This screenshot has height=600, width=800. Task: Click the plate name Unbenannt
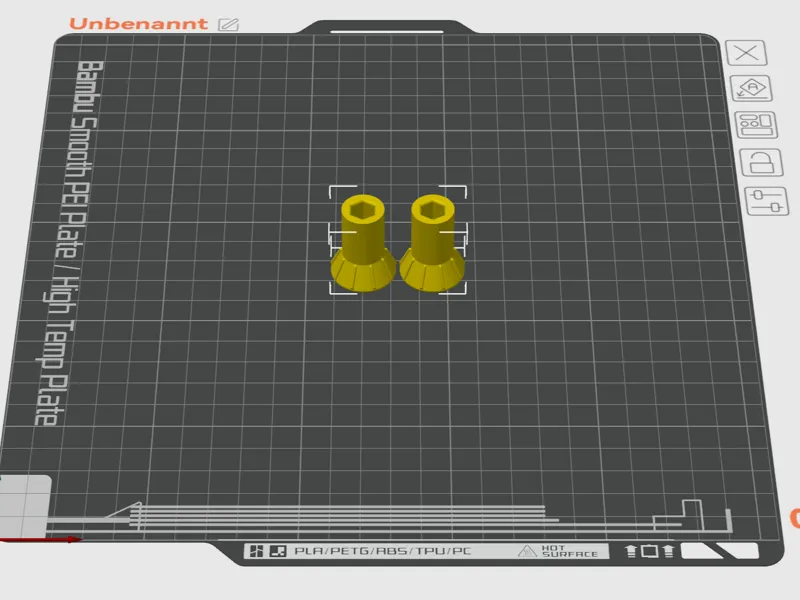point(138,24)
